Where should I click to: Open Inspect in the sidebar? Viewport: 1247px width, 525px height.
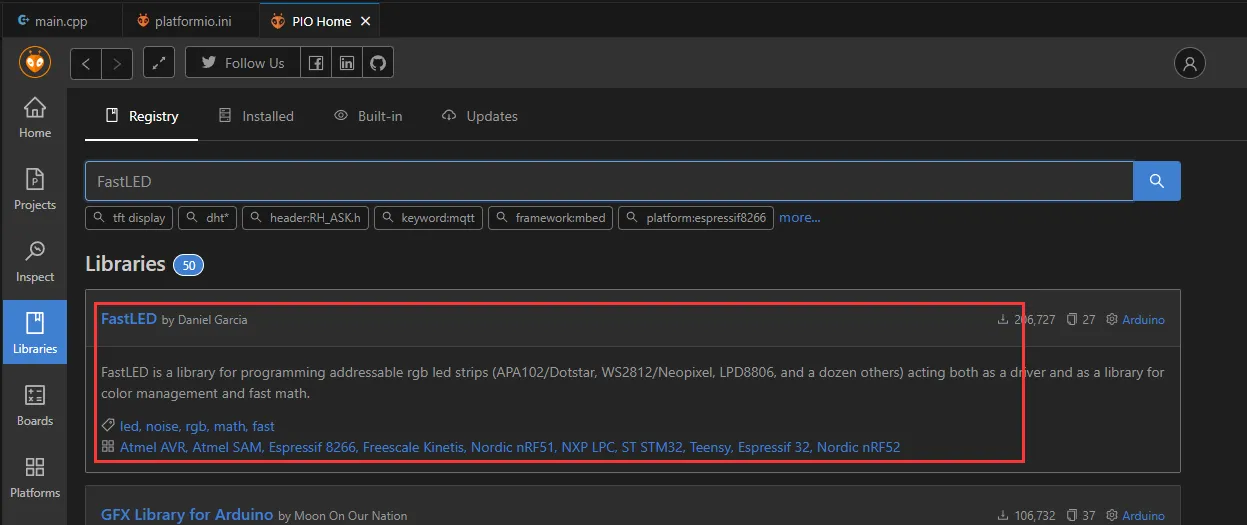click(35, 261)
